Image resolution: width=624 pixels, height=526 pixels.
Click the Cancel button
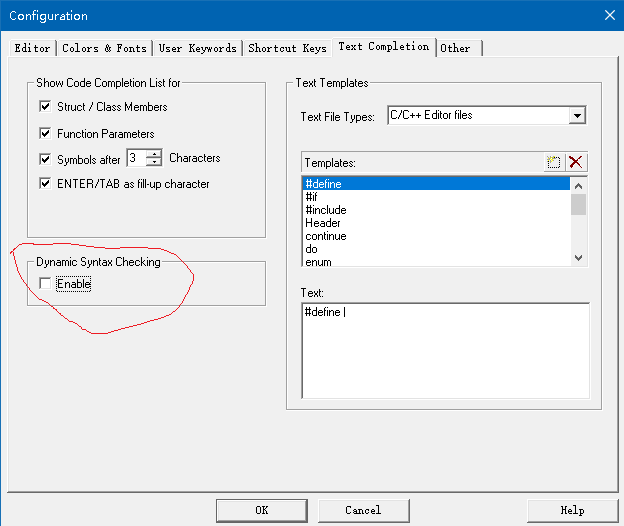pyautogui.click(x=363, y=510)
